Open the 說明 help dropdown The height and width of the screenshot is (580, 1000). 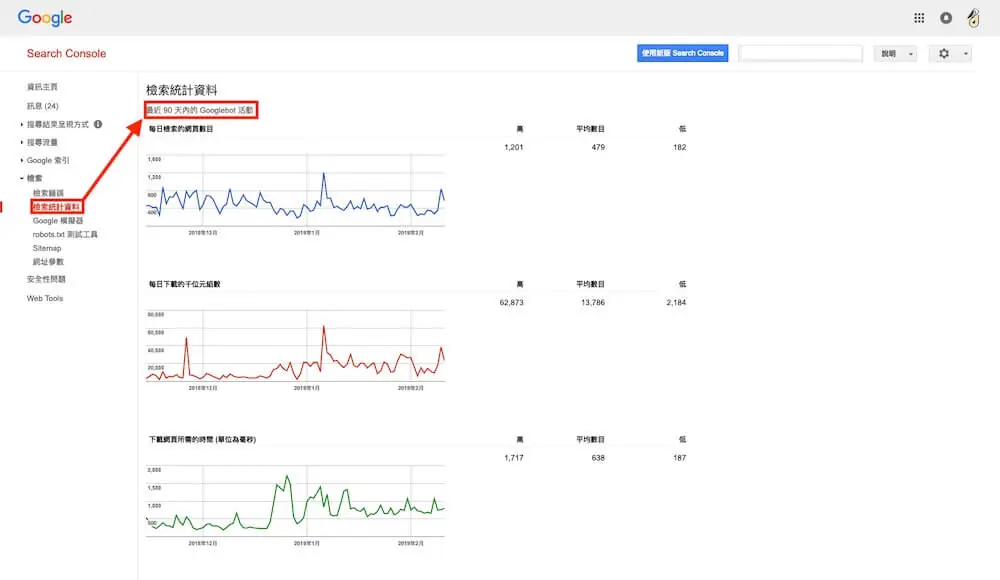[896, 54]
